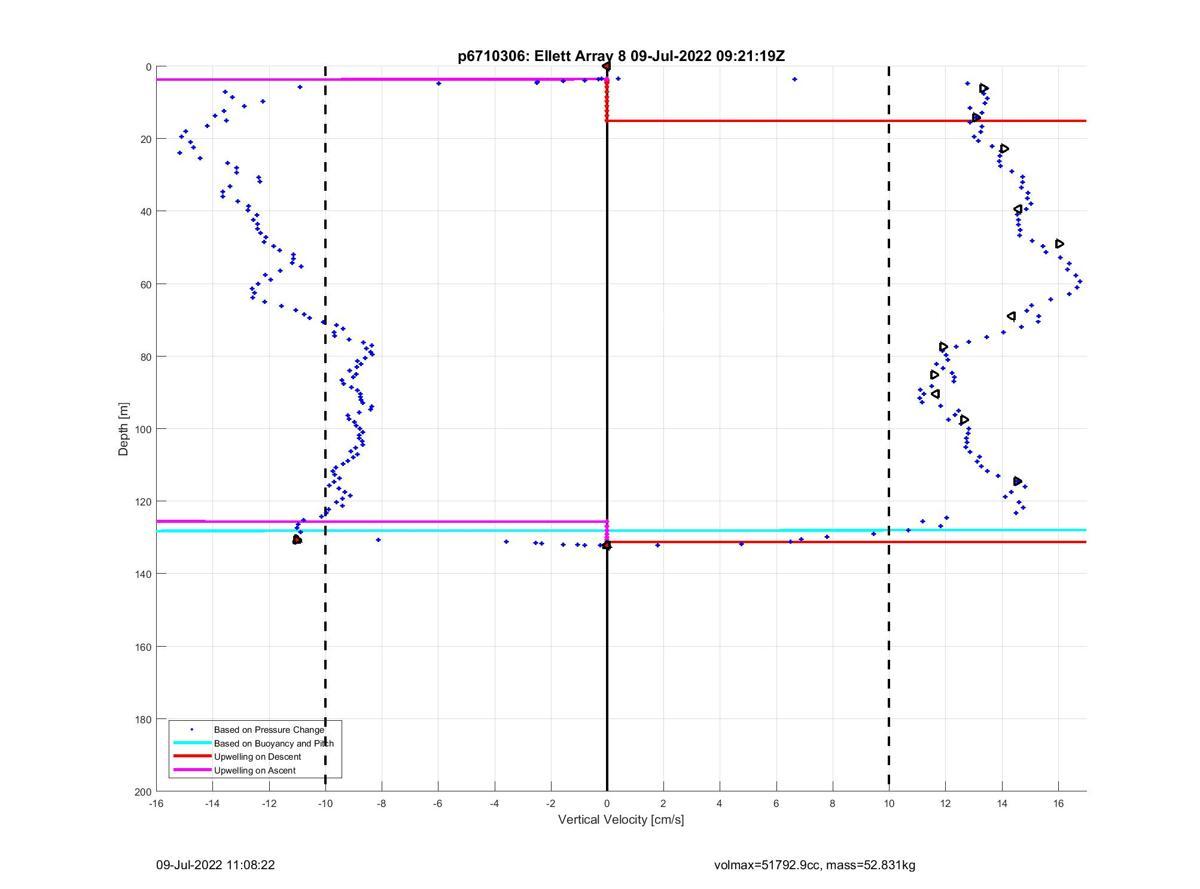
Task: Click the x-axis tick label '12'
Action: tap(946, 803)
